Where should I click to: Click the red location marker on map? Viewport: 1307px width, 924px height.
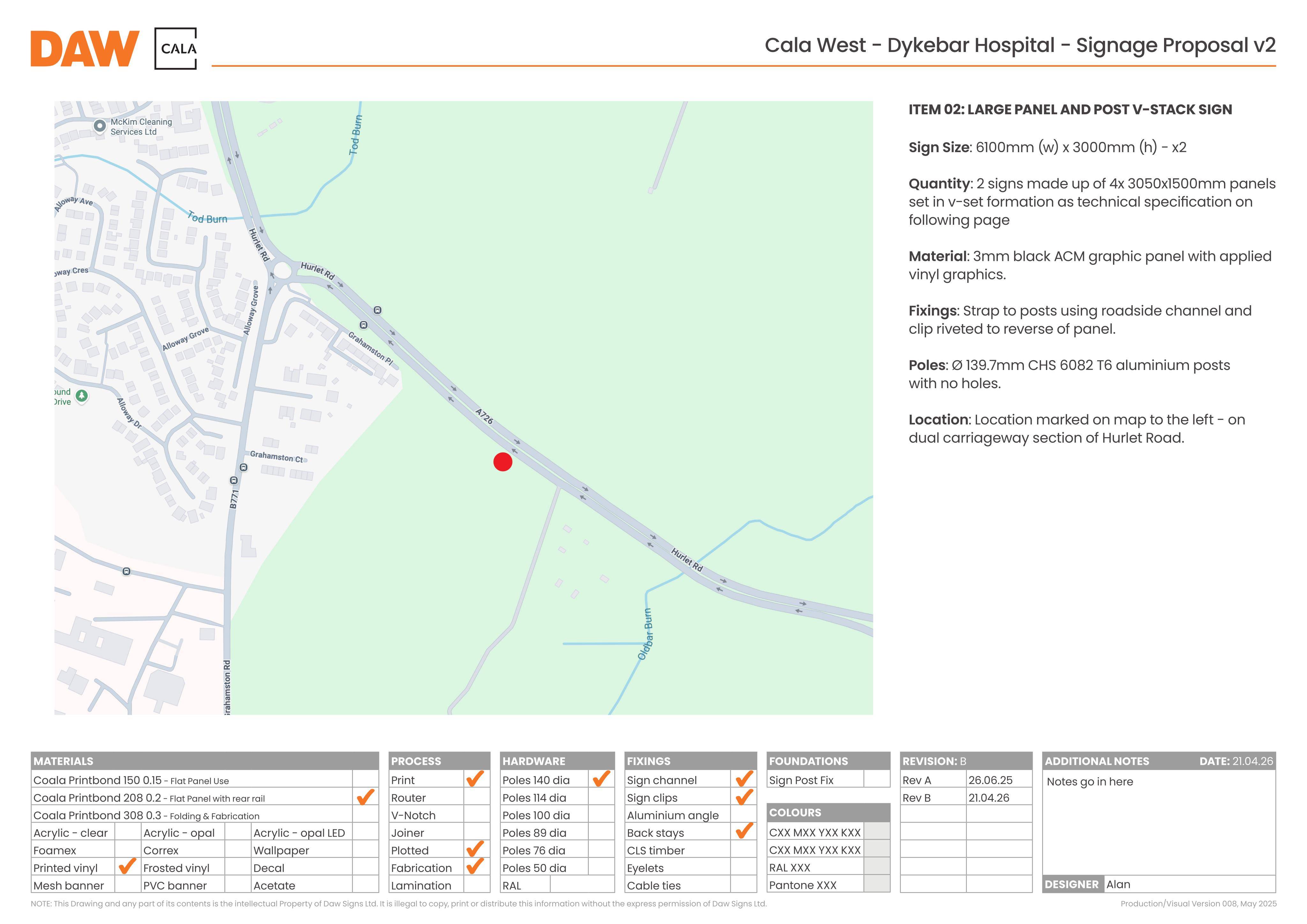tap(503, 462)
